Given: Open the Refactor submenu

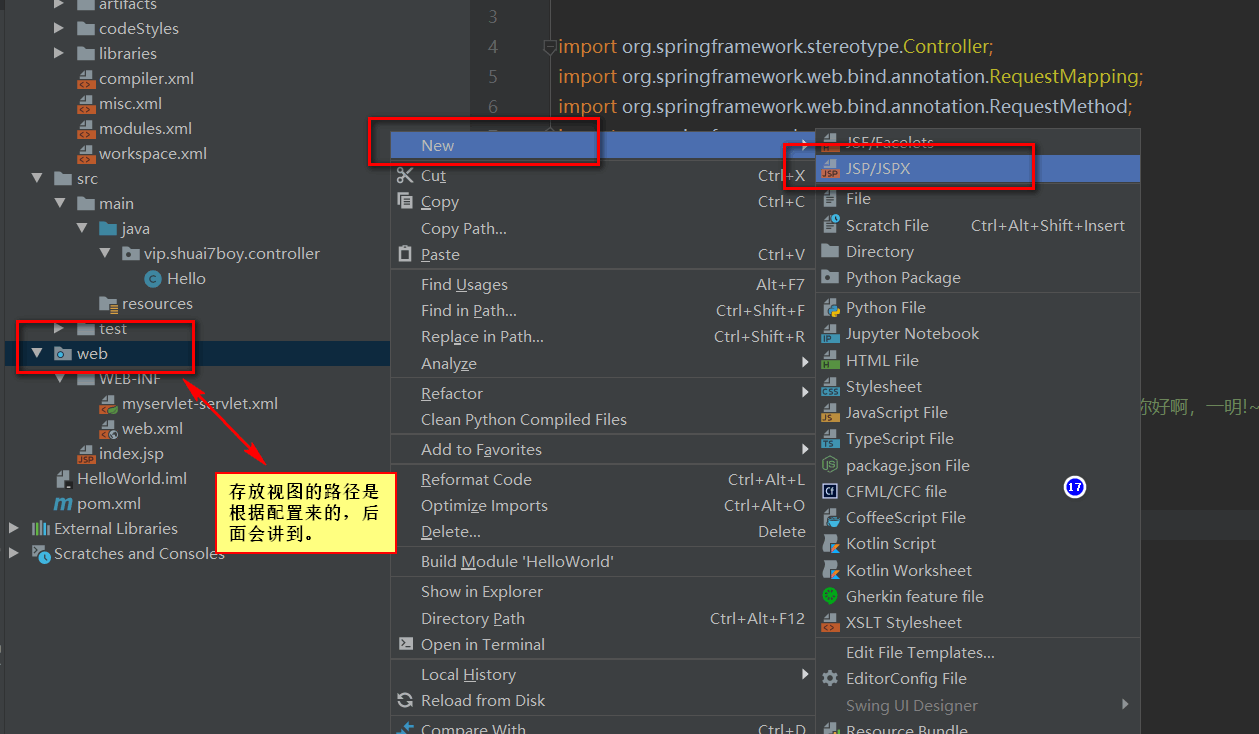Looking at the screenshot, I should coord(451,394).
